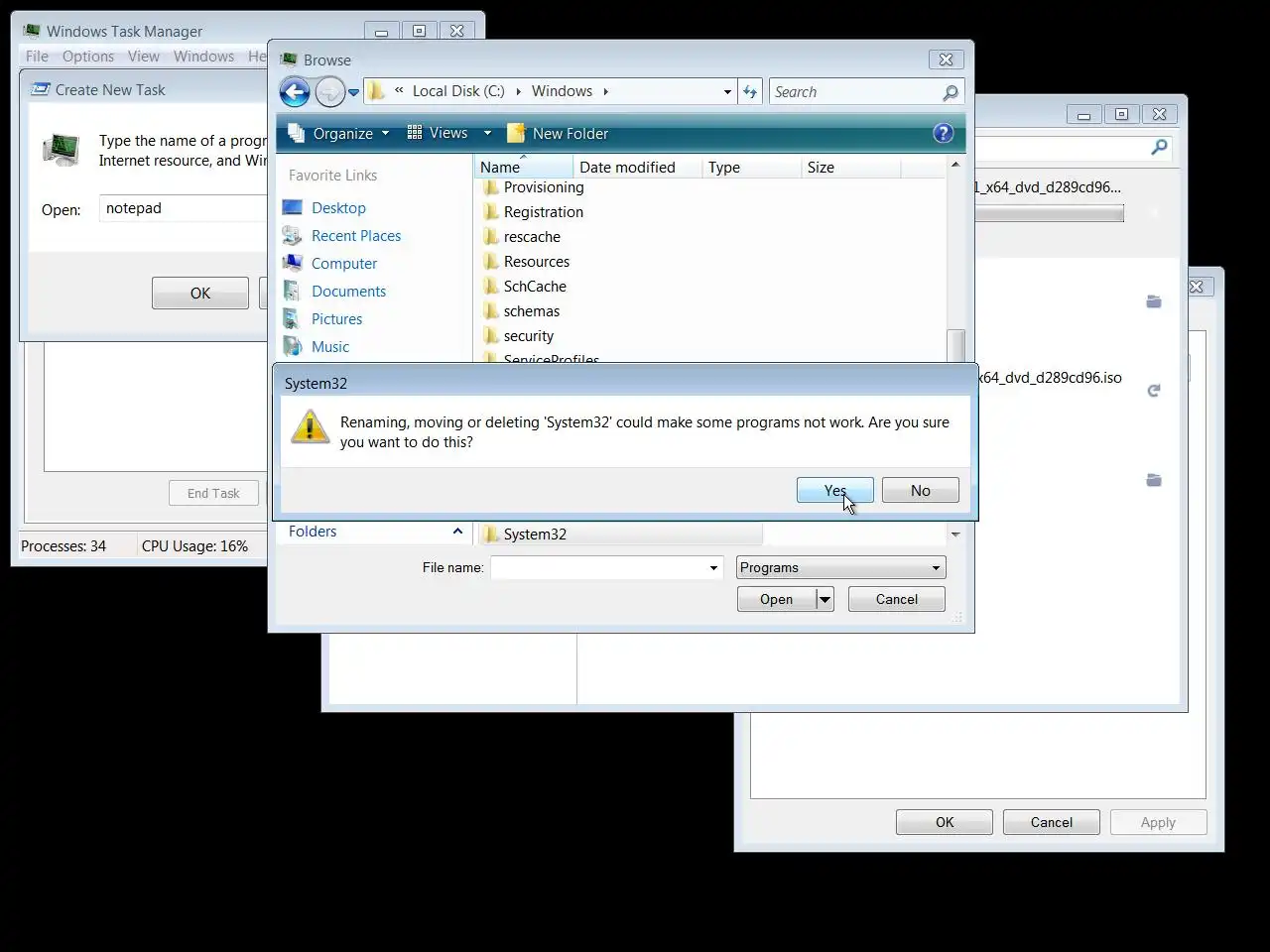Open Pictures favorite link
The height and width of the screenshot is (952, 1270).
tap(336, 319)
